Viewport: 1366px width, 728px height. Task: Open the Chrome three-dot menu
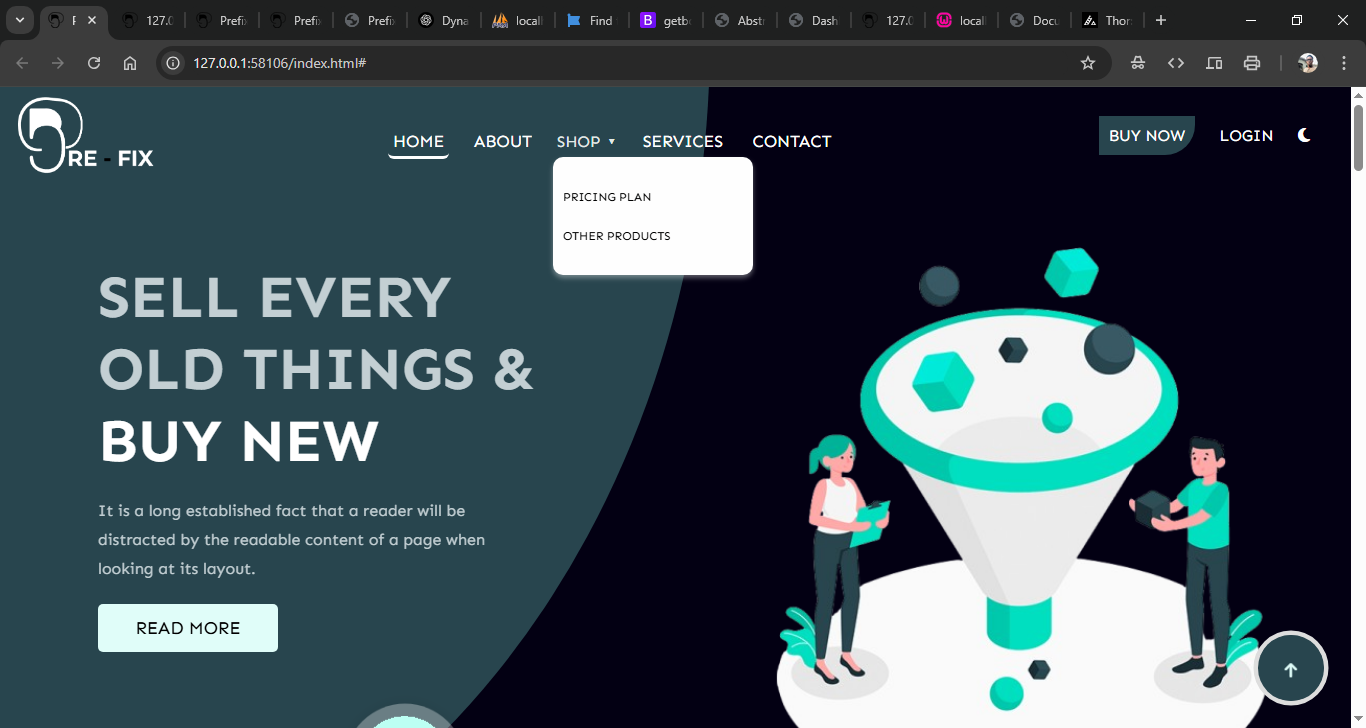tap(1343, 63)
